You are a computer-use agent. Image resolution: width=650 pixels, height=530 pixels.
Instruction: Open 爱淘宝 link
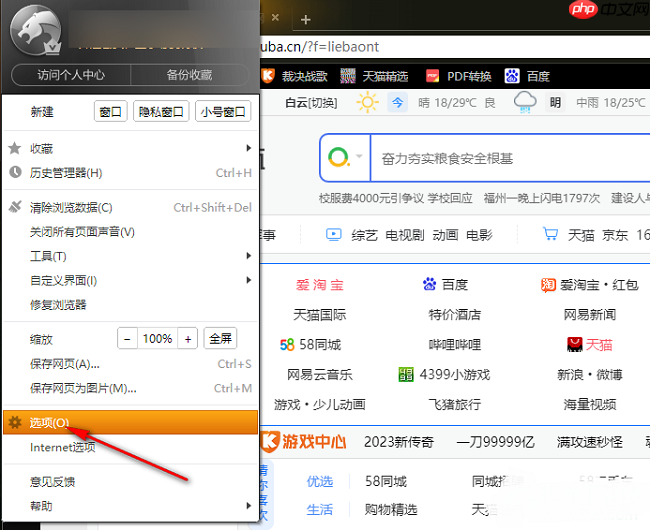point(320,285)
